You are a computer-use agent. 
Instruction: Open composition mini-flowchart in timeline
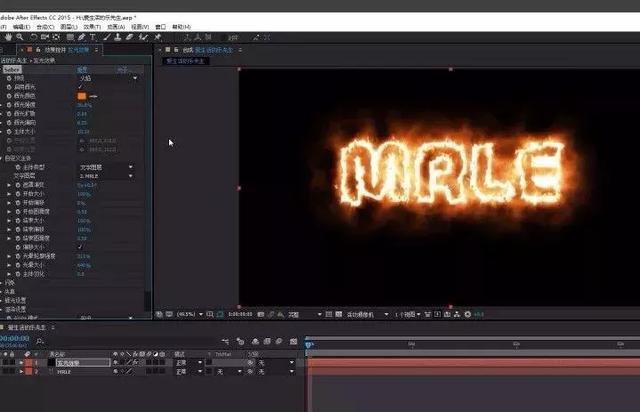tap(225, 341)
